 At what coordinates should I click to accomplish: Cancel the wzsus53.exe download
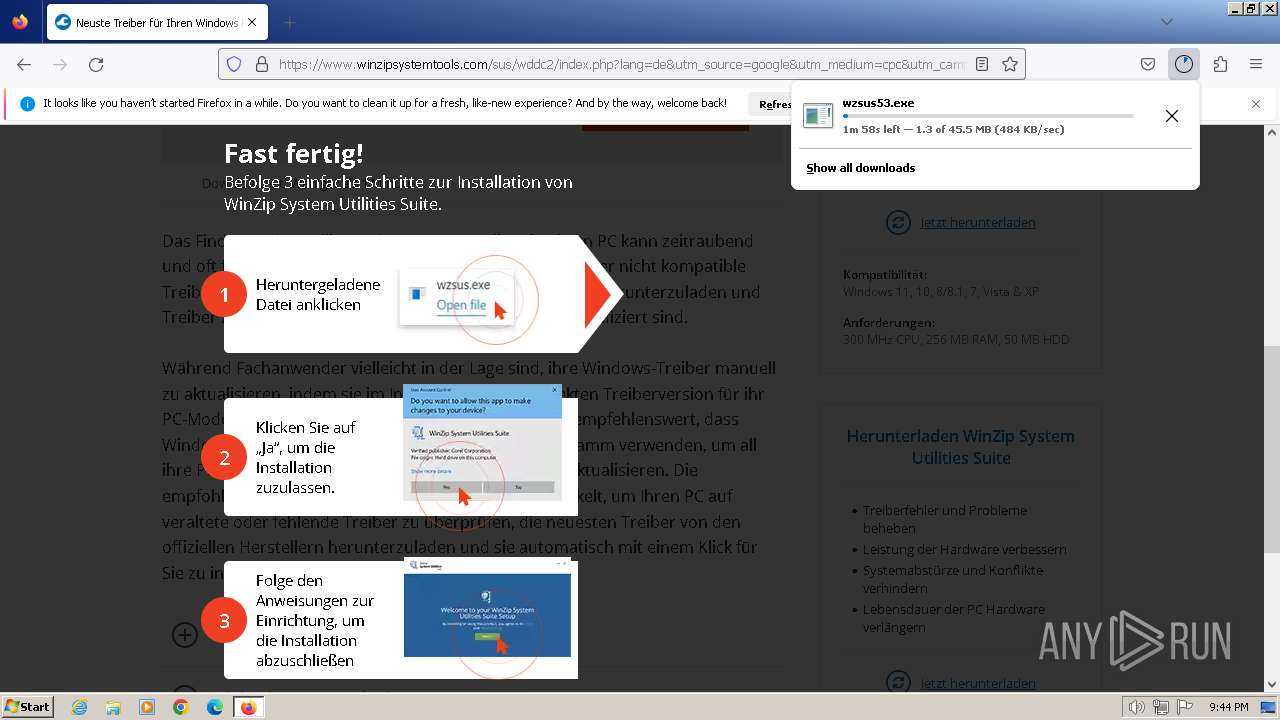[x=1172, y=116]
